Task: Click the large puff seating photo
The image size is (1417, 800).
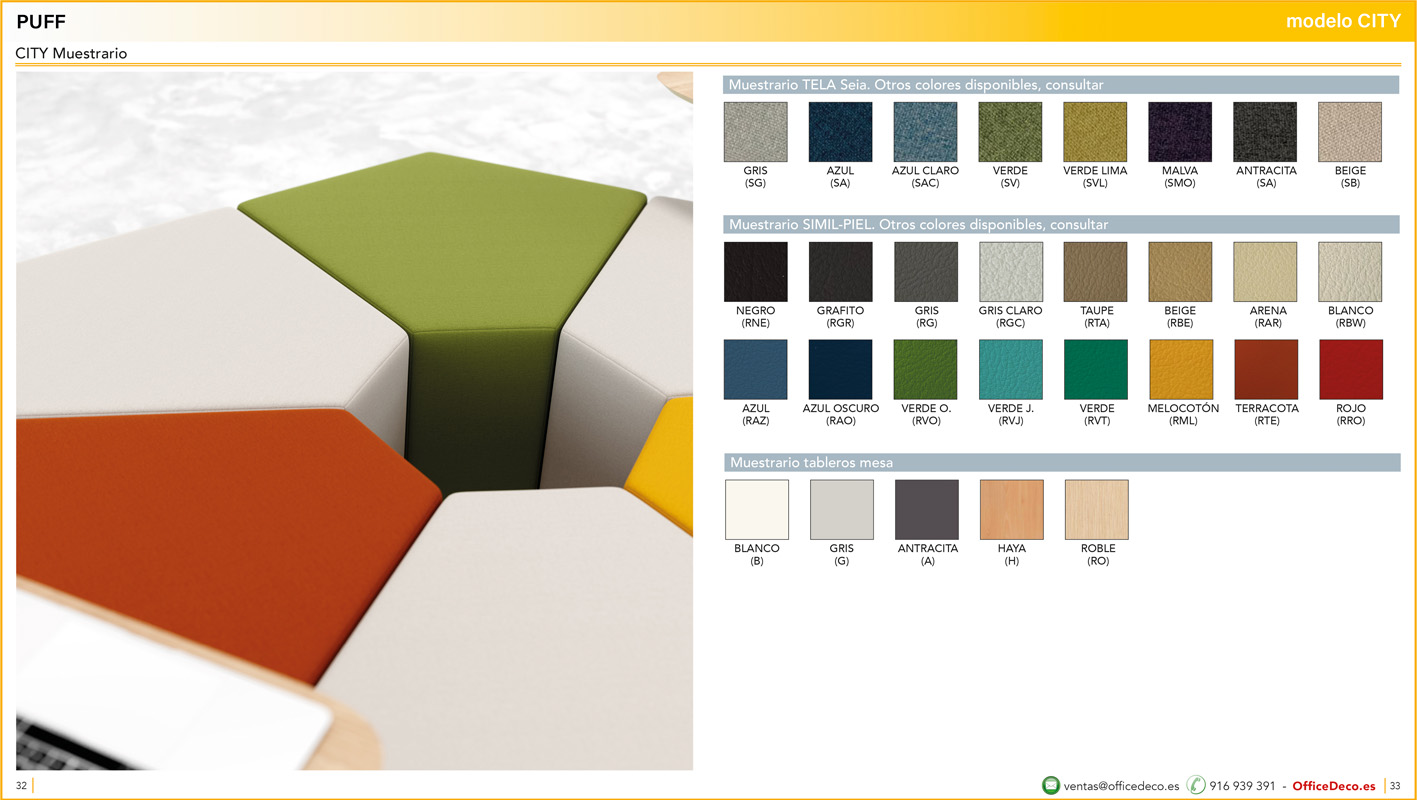Action: pyautogui.click(x=355, y=420)
